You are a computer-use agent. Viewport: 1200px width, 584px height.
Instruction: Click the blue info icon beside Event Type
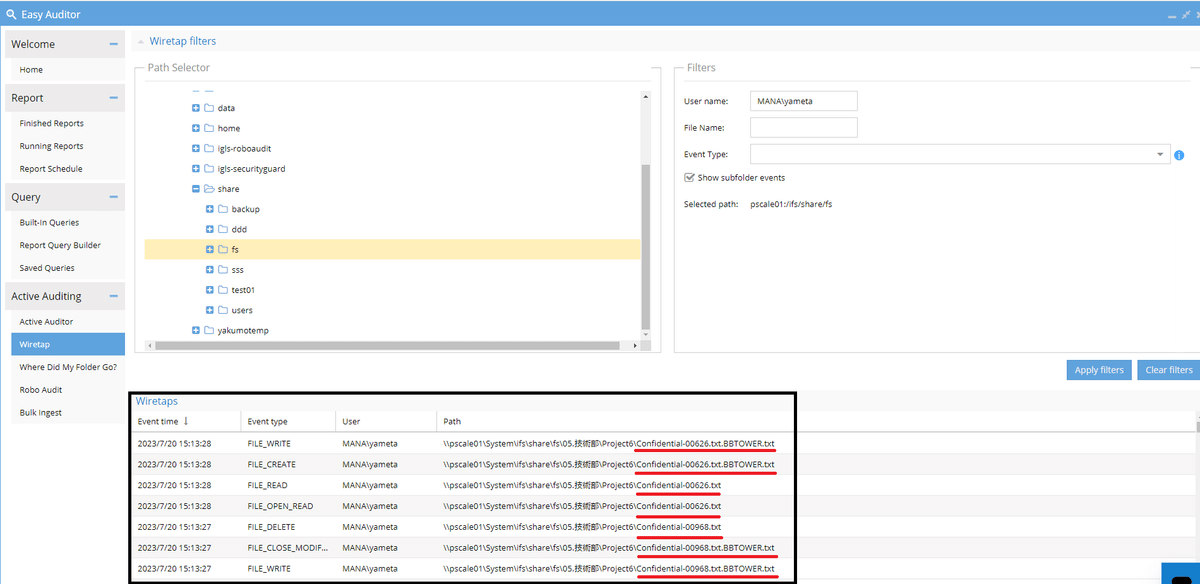coord(1178,155)
